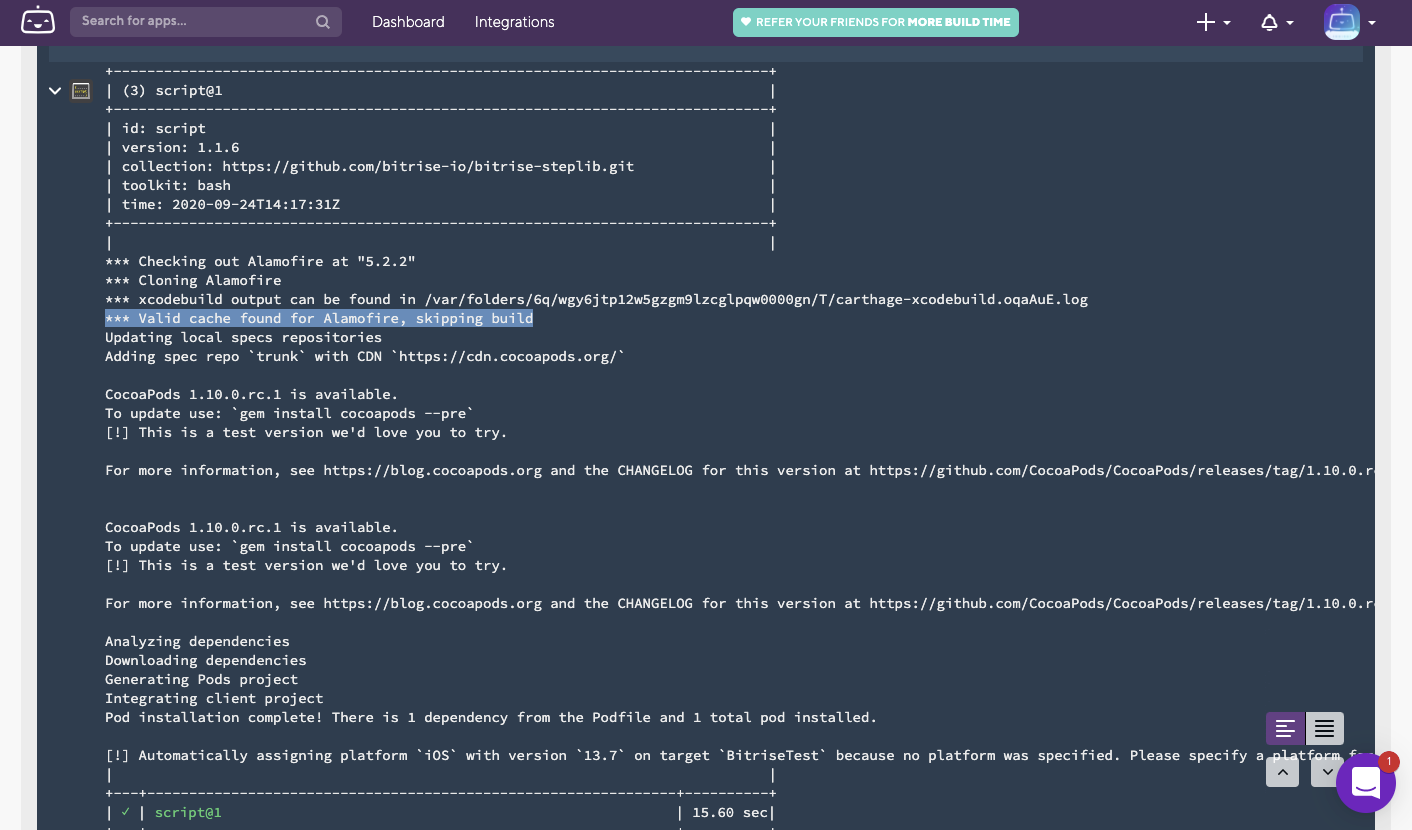Screen dimensions: 1412x830
Task: Open the Dashboard page
Action: [x=408, y=22]
